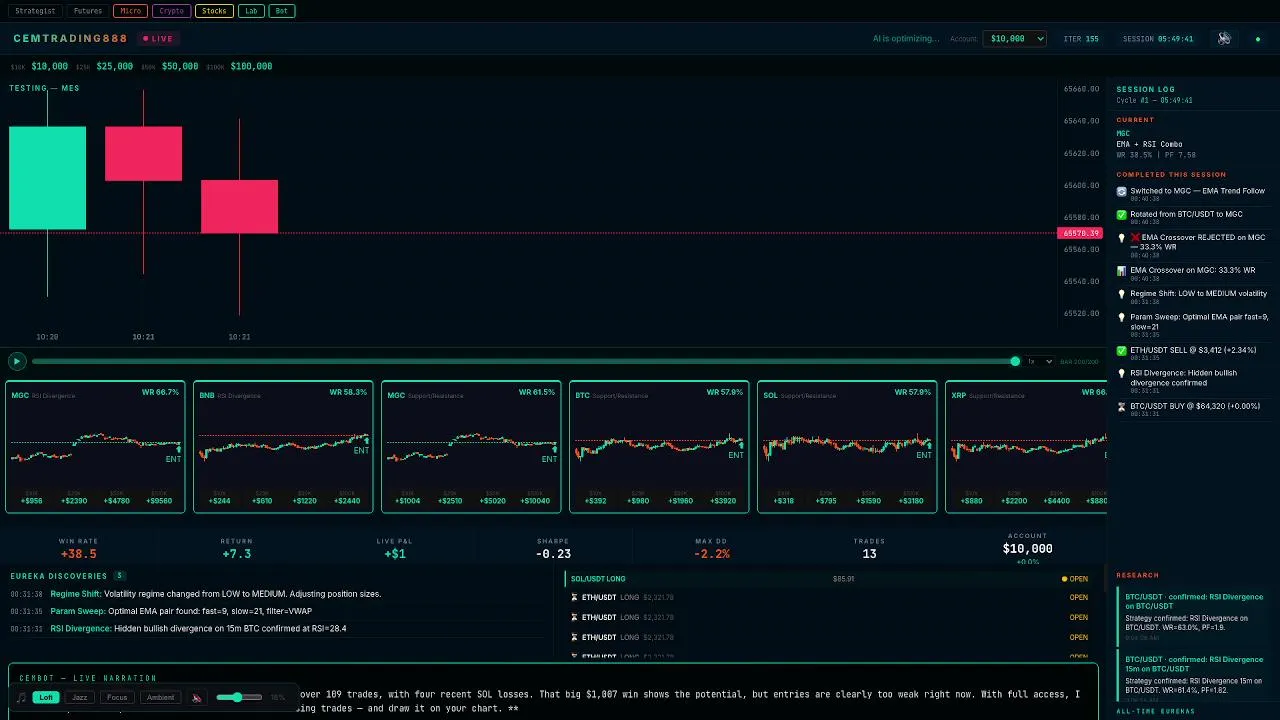1280x720 pixels.
Task: Click green check beside ETH/USDT SELL entry
Action: tap(1121, 351)
